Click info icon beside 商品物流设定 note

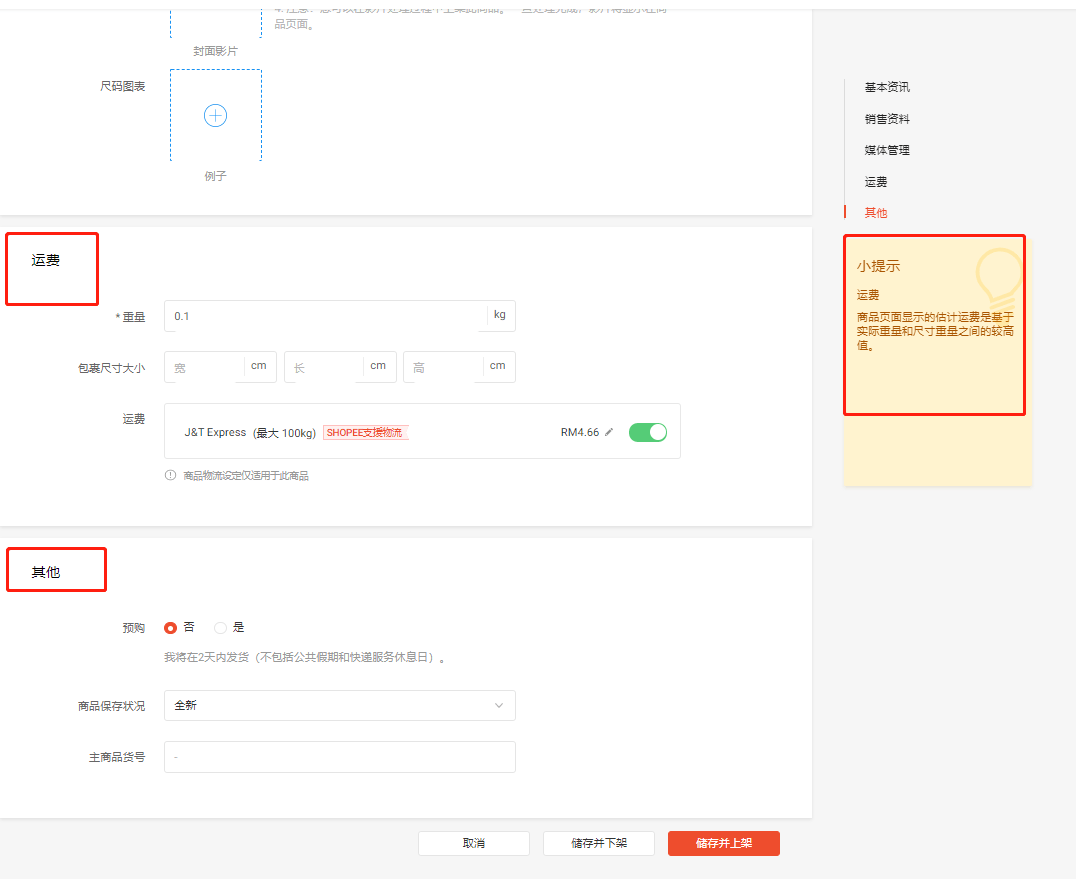[170, 475]
